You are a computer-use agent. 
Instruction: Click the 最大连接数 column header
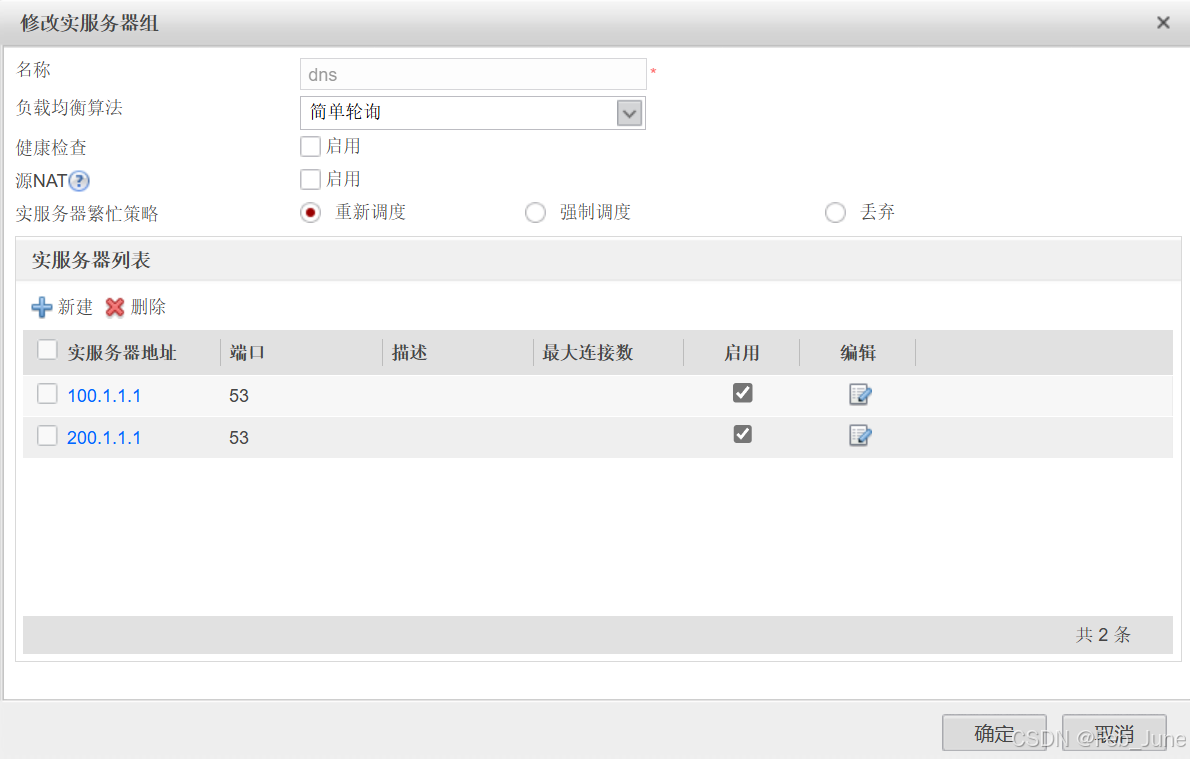587,353
